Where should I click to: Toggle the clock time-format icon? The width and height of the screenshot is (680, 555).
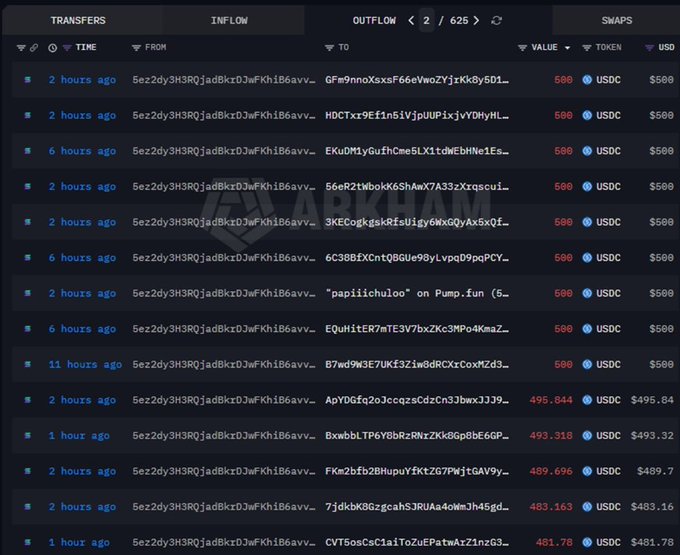[52, 48]
